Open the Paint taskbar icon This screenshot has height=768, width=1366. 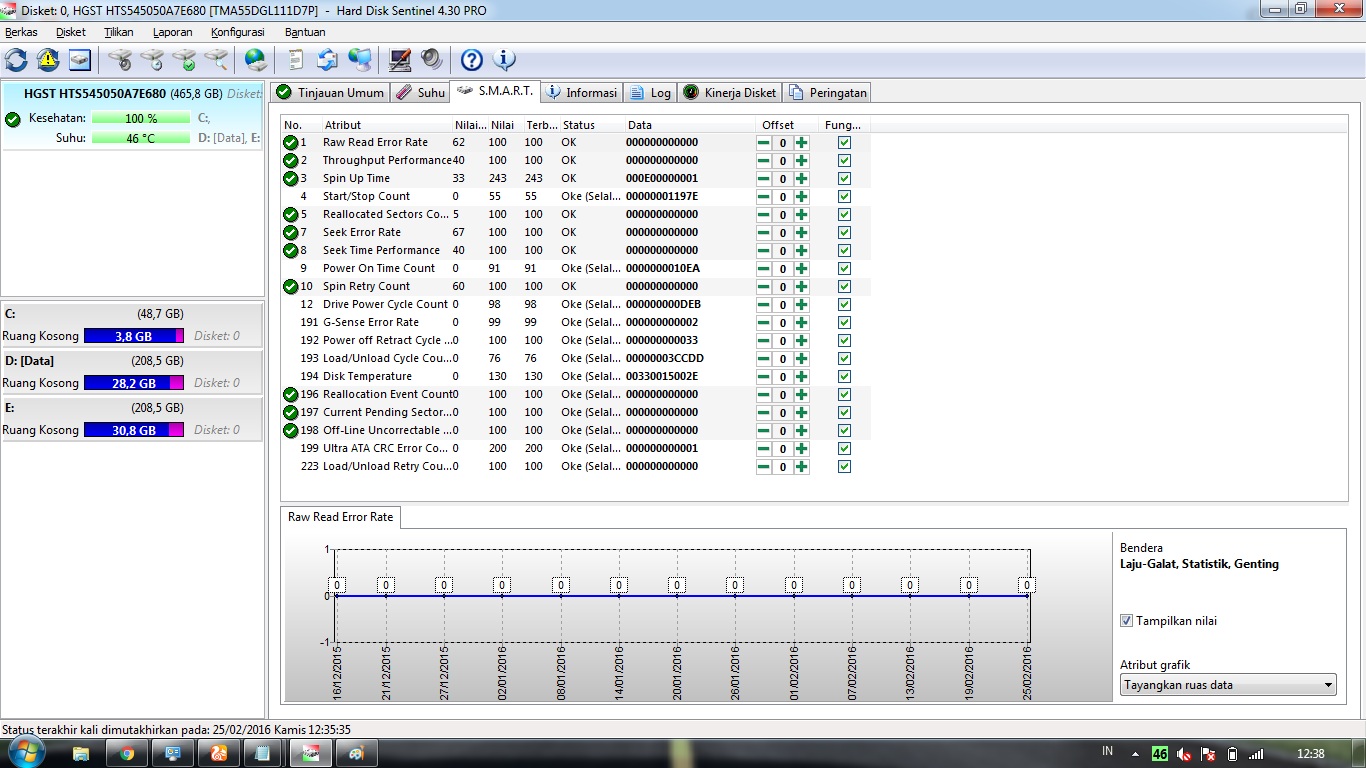[357, 753]
